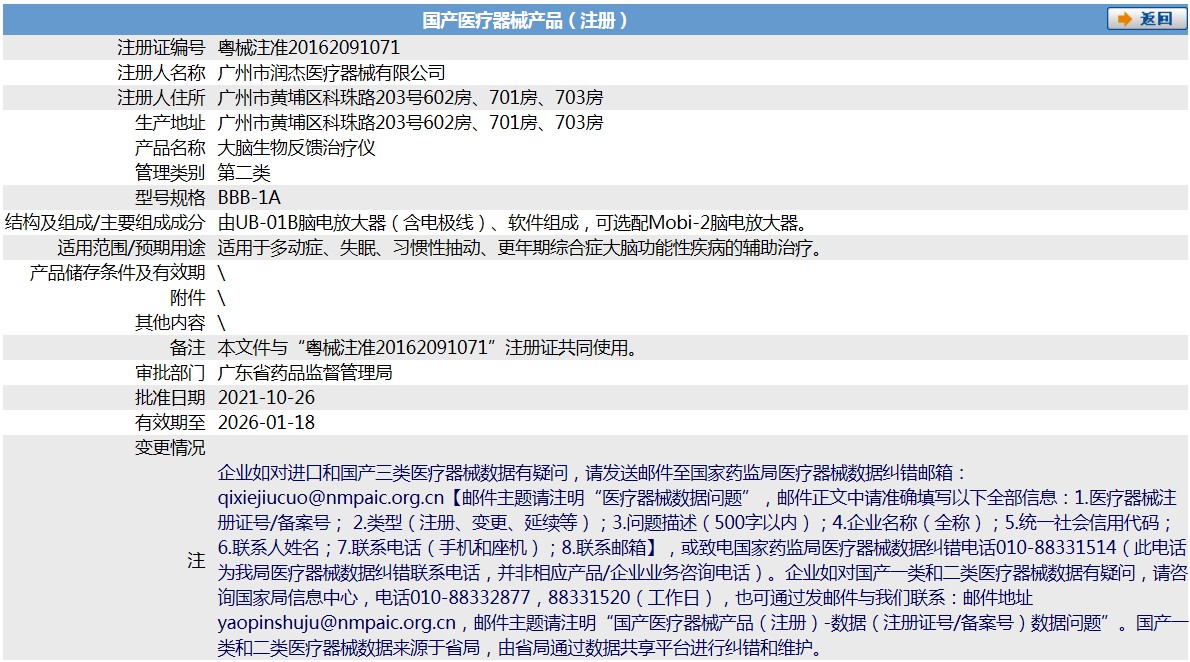The width and height of the screenshot is (1190, 662).
Task: Select the structure text starting 由UB-01B脑电放大器
Action: coord(515,222)
